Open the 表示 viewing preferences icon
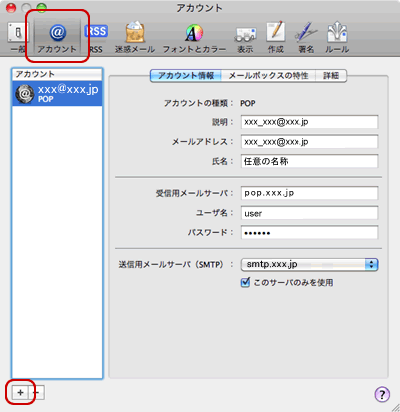The width and height of the screenshot is (400, 412). coord(245,38)
